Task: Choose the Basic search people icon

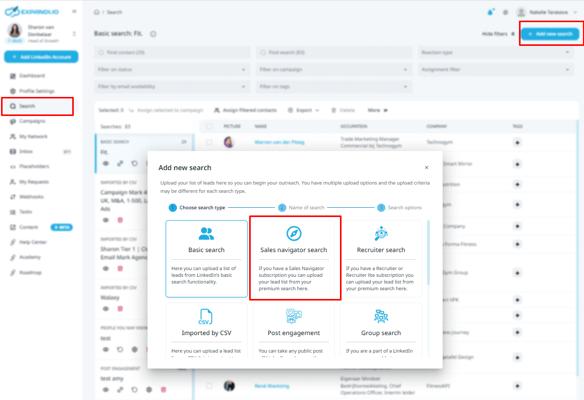Action: point(206,234)
